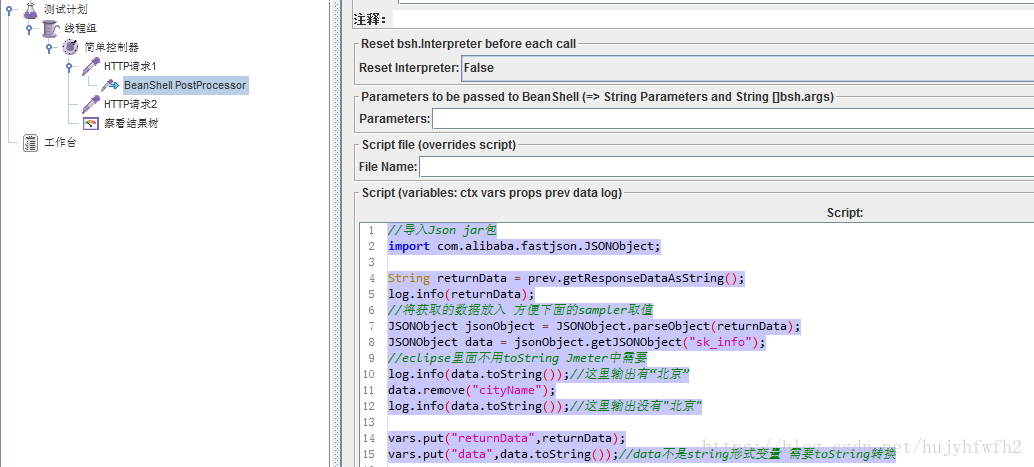Click the sampler icon beside HTTP请求2
The width and height of the screenshot is (1034, 467).
[90, 104]
